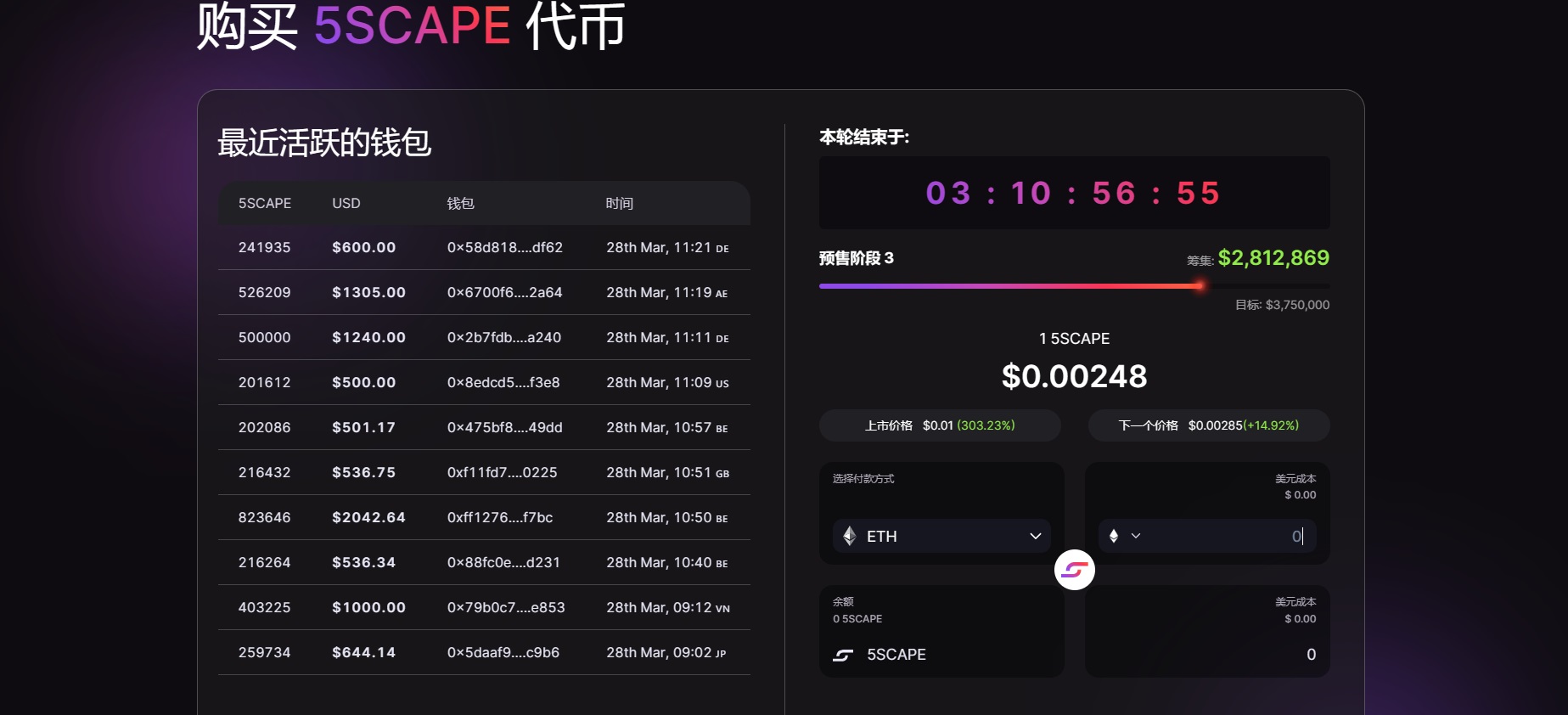1568x715 pixels.
Task: Click the 5SCAPE token icon near balance
Action: [843, 655]
